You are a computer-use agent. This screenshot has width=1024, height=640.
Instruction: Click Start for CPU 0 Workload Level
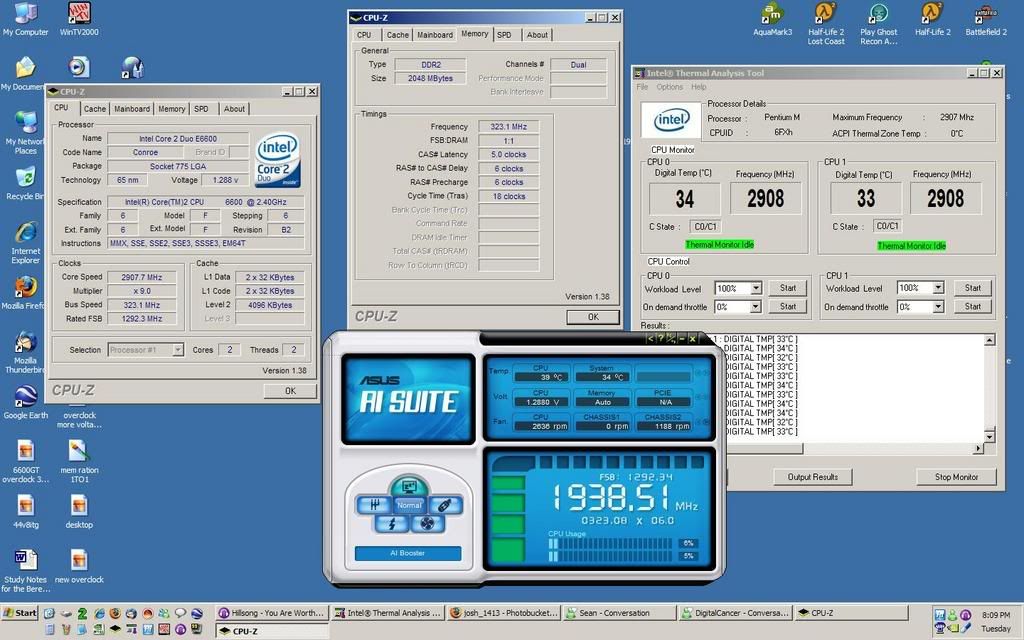(x=788, y=288)
